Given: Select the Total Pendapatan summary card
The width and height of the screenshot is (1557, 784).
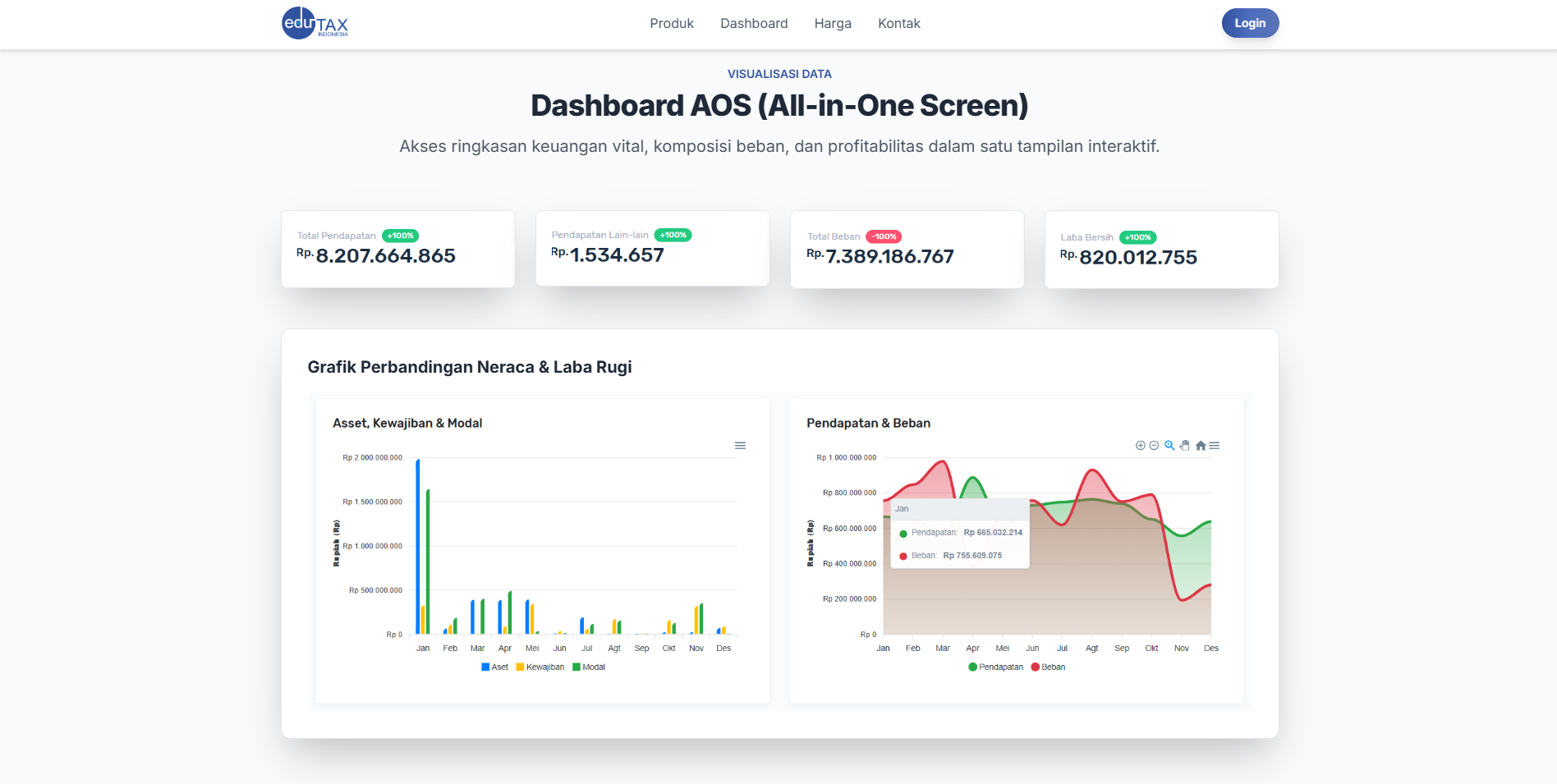Looking at the screenshot, I should pos(397,249).
